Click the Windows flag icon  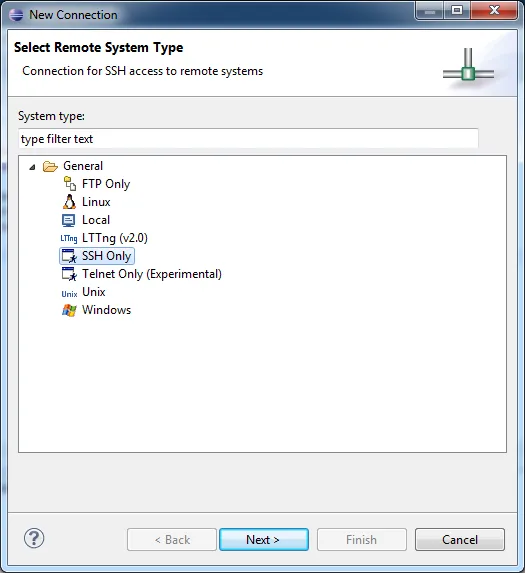[69, 310]
